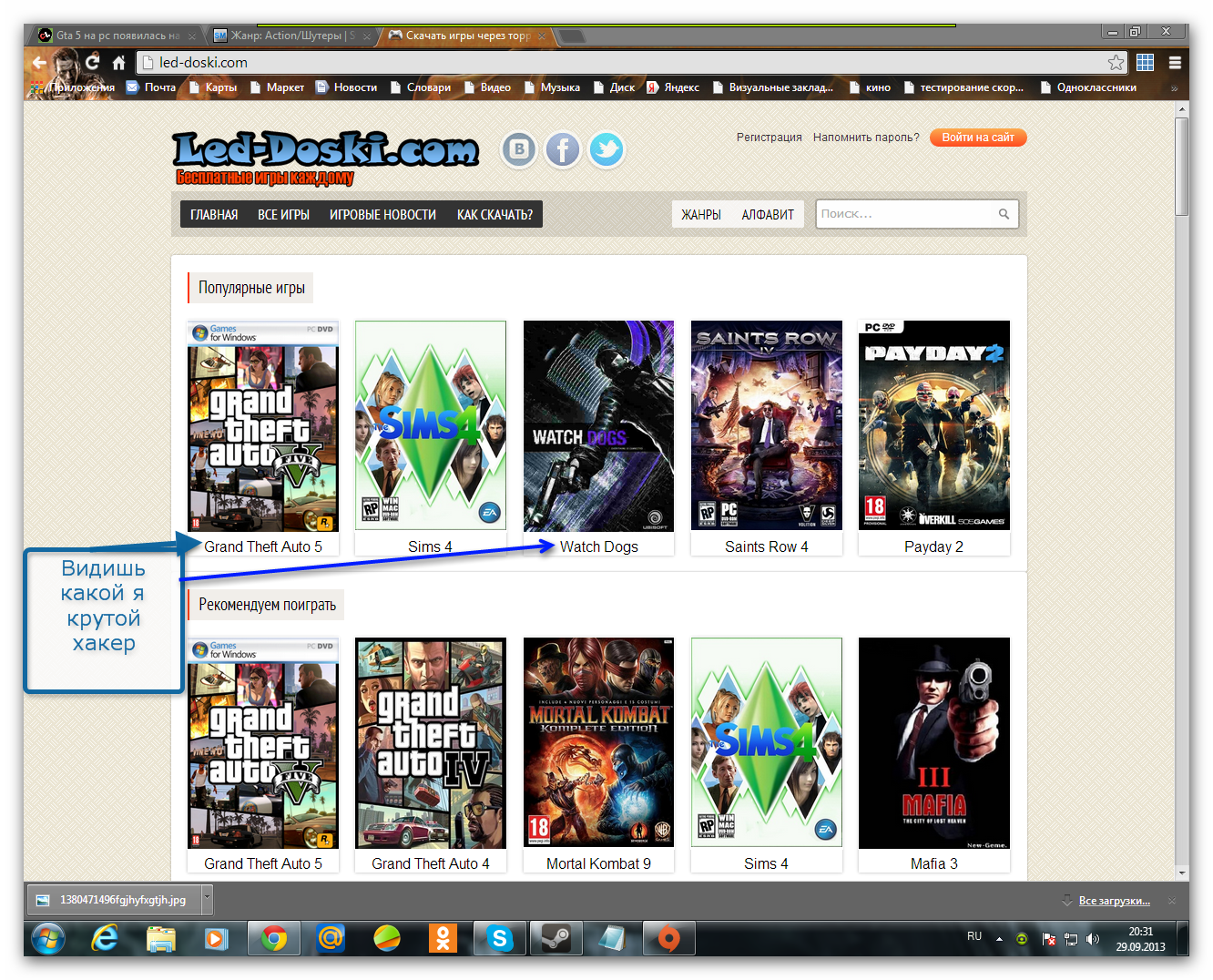Viewport: 1213px width, 980px height.
Task: Open the browser home page icon
Action: pyautogui.click(x=118, y=63)
